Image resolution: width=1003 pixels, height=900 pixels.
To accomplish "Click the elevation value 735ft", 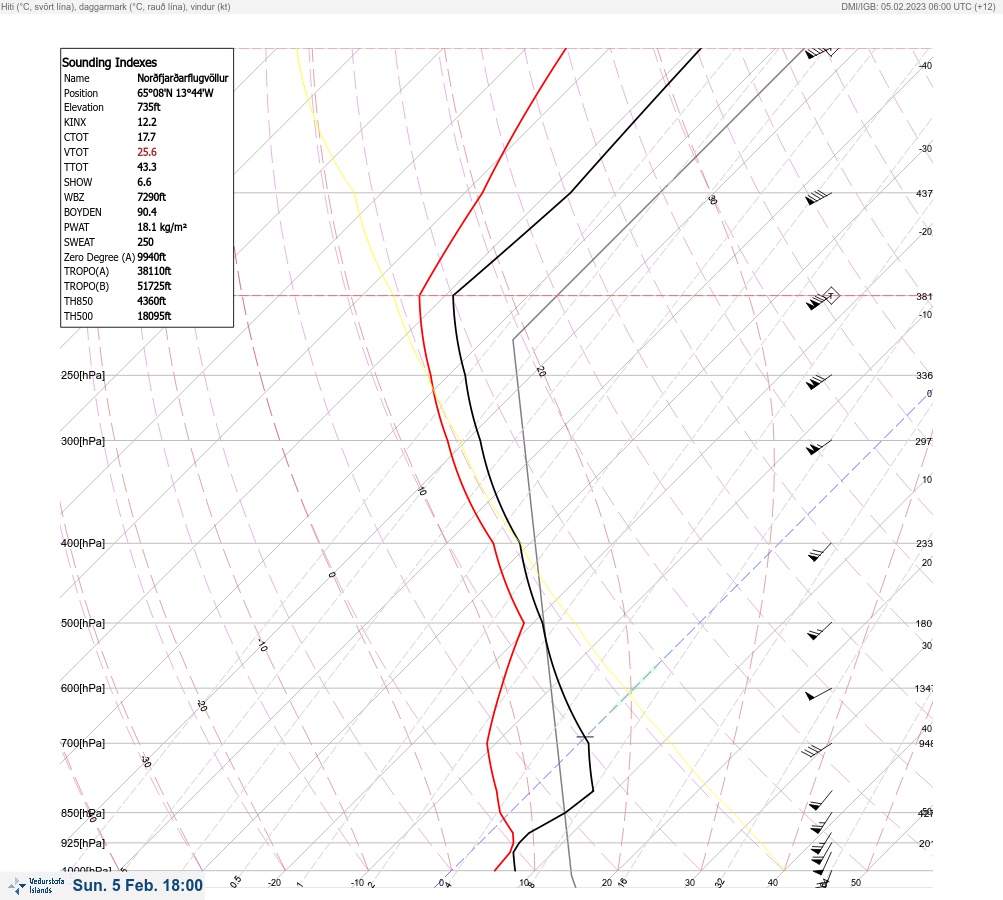I will (x=148, y=107).
